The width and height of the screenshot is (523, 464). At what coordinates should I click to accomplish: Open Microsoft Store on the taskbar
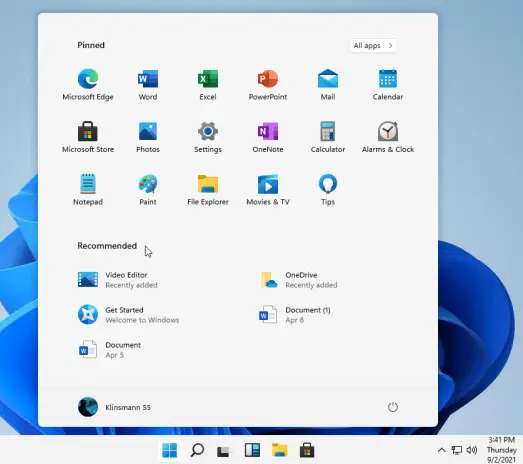pyautogui.click(x=307, y=450)
